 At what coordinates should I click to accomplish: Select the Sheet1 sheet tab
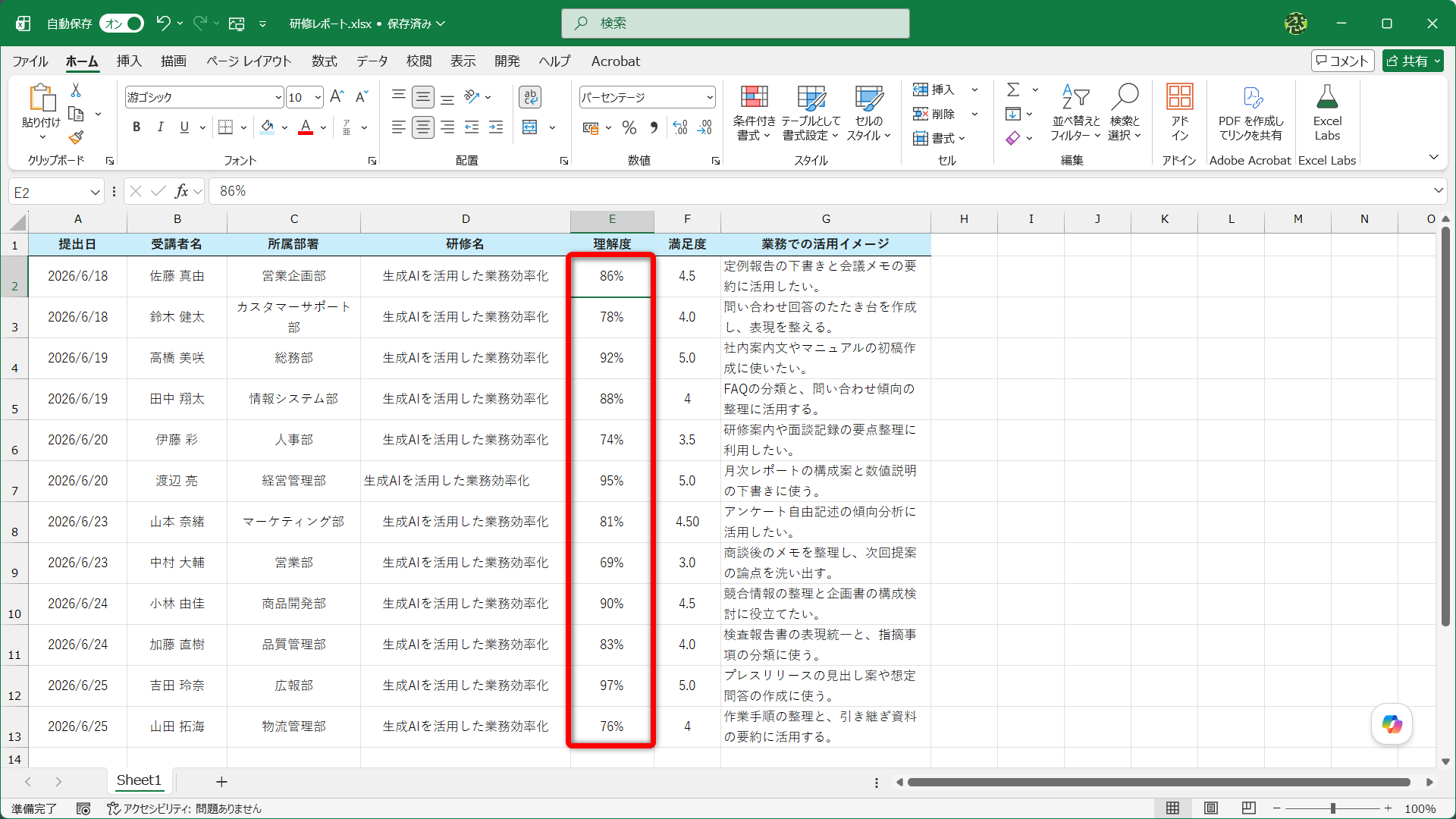[139, 780]
